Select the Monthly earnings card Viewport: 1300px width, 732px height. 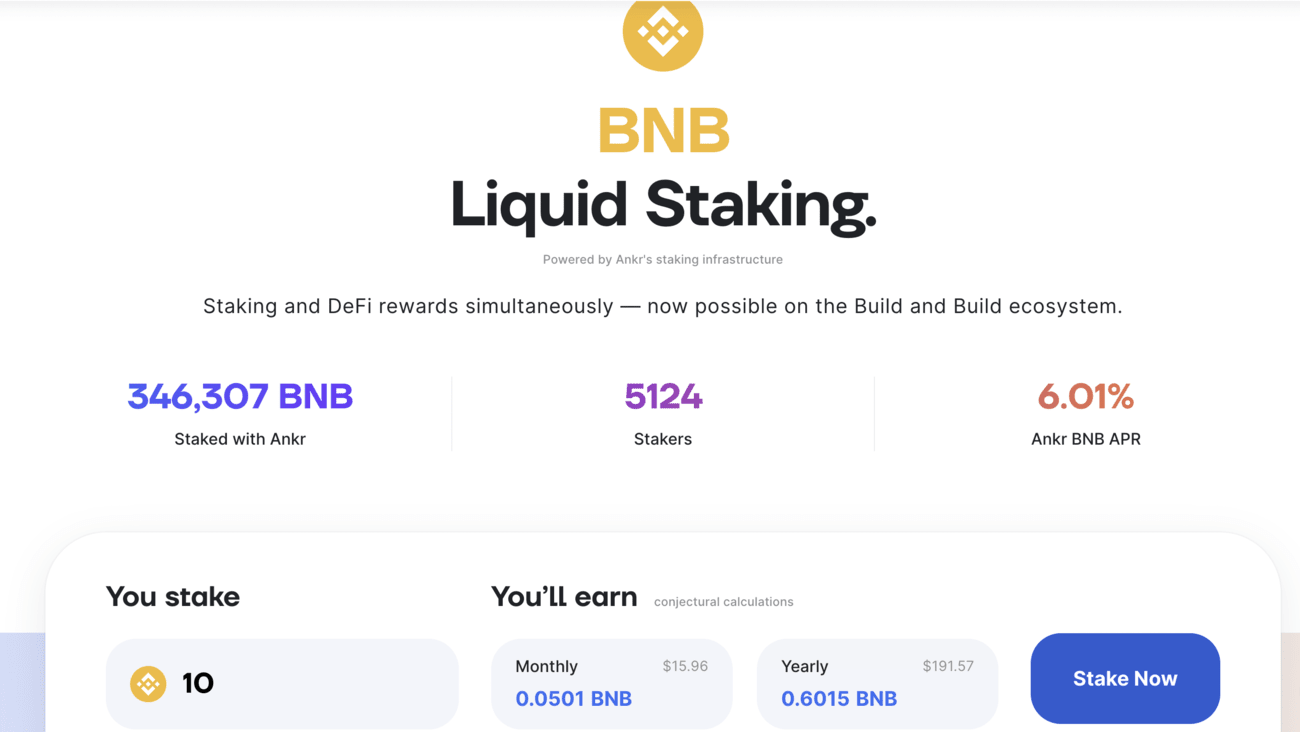tap(612, 684)
